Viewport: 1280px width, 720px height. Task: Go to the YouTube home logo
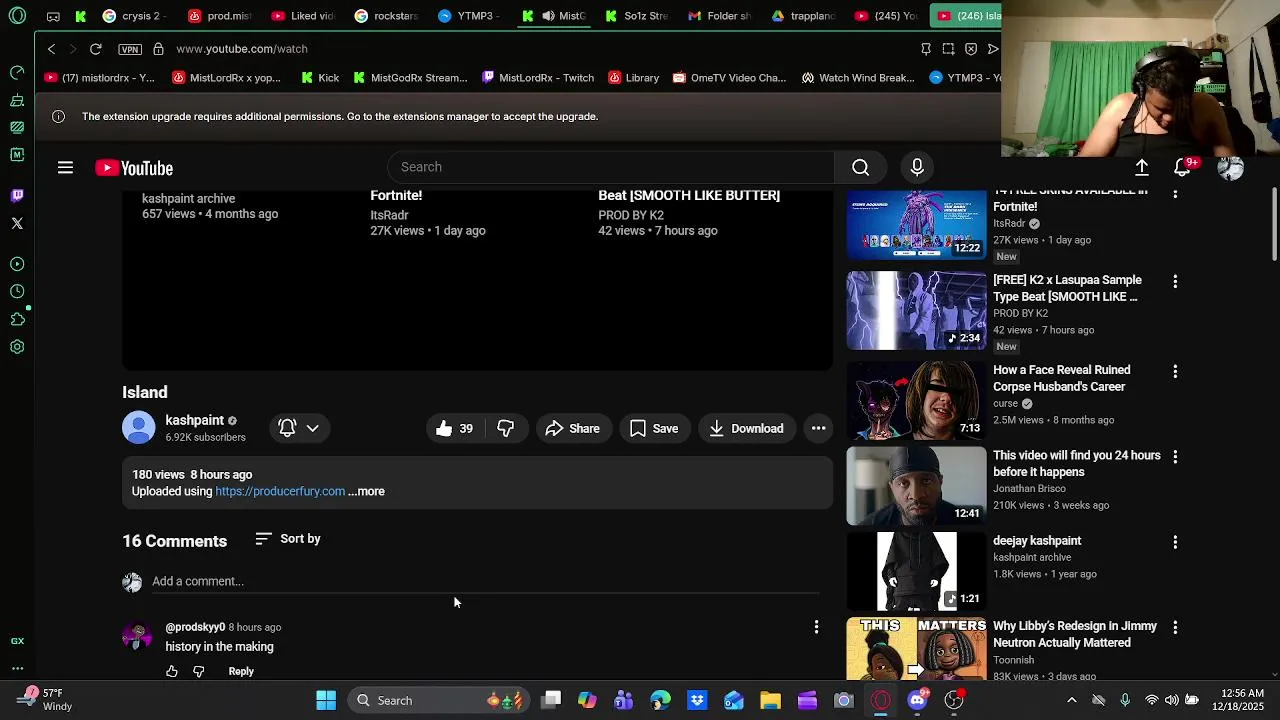[134, 168]
